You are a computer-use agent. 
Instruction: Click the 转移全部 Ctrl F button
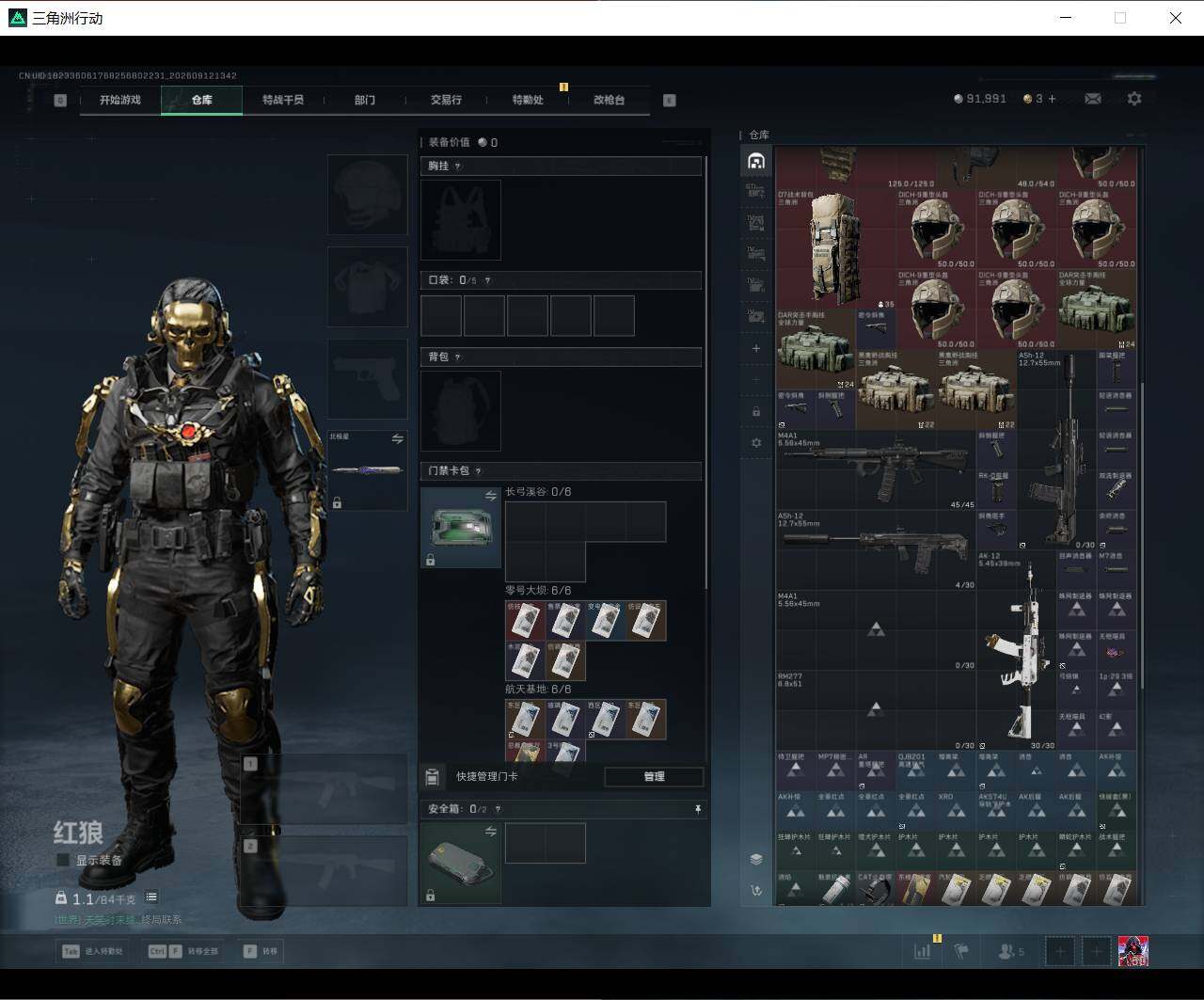(184, 951)
